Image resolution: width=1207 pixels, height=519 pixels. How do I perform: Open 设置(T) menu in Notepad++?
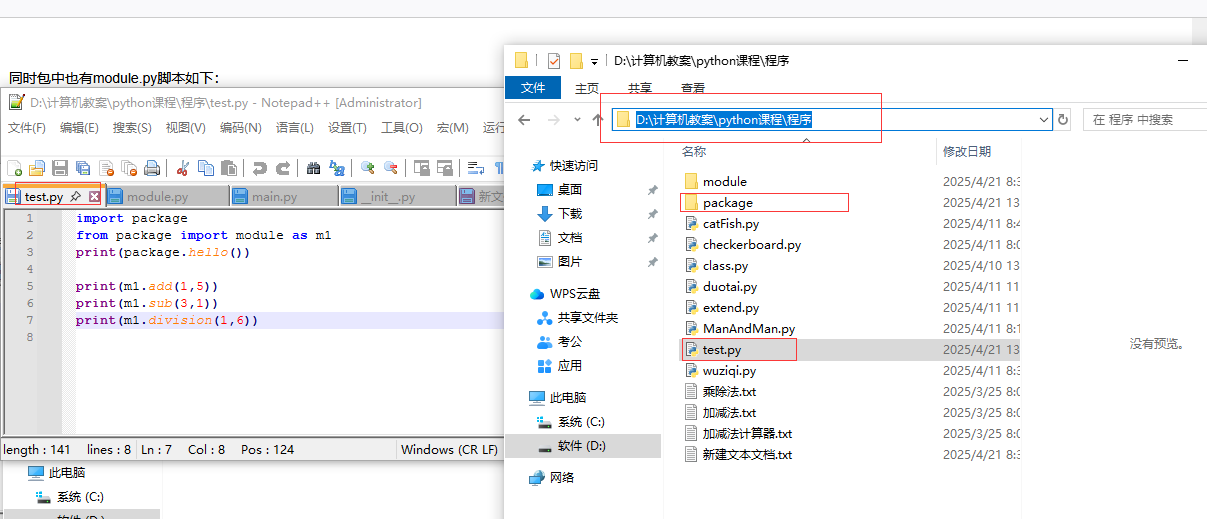(x=347, y=128)
